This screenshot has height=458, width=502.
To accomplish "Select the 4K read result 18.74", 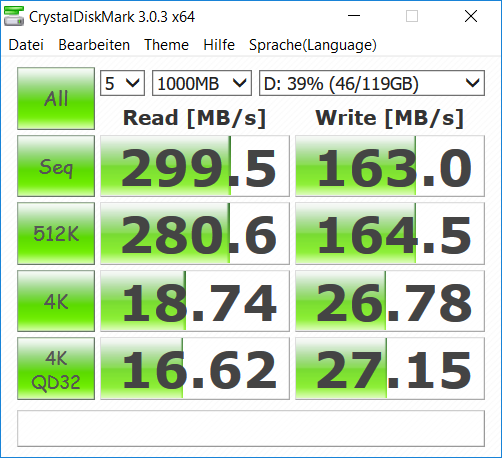I will click(x=195, y=301).
